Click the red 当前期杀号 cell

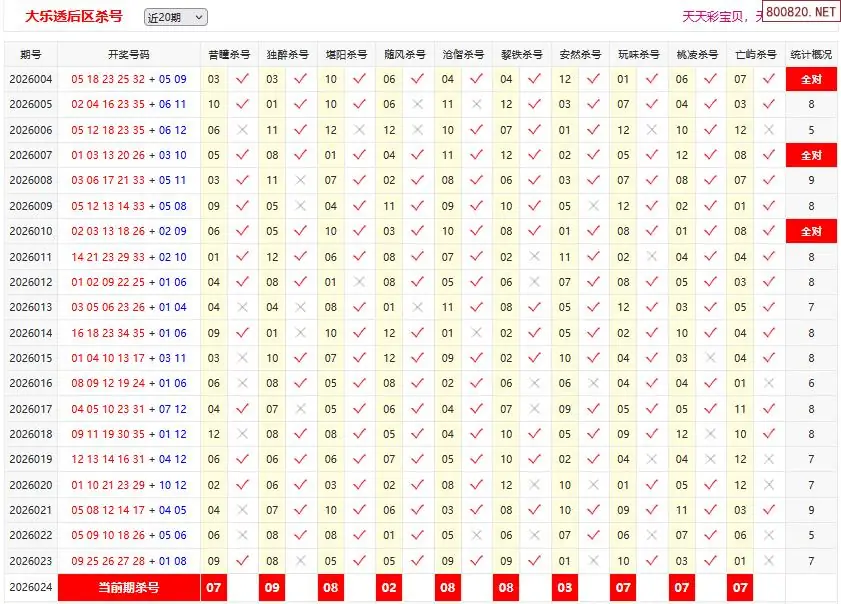click(x=128, y=588)
